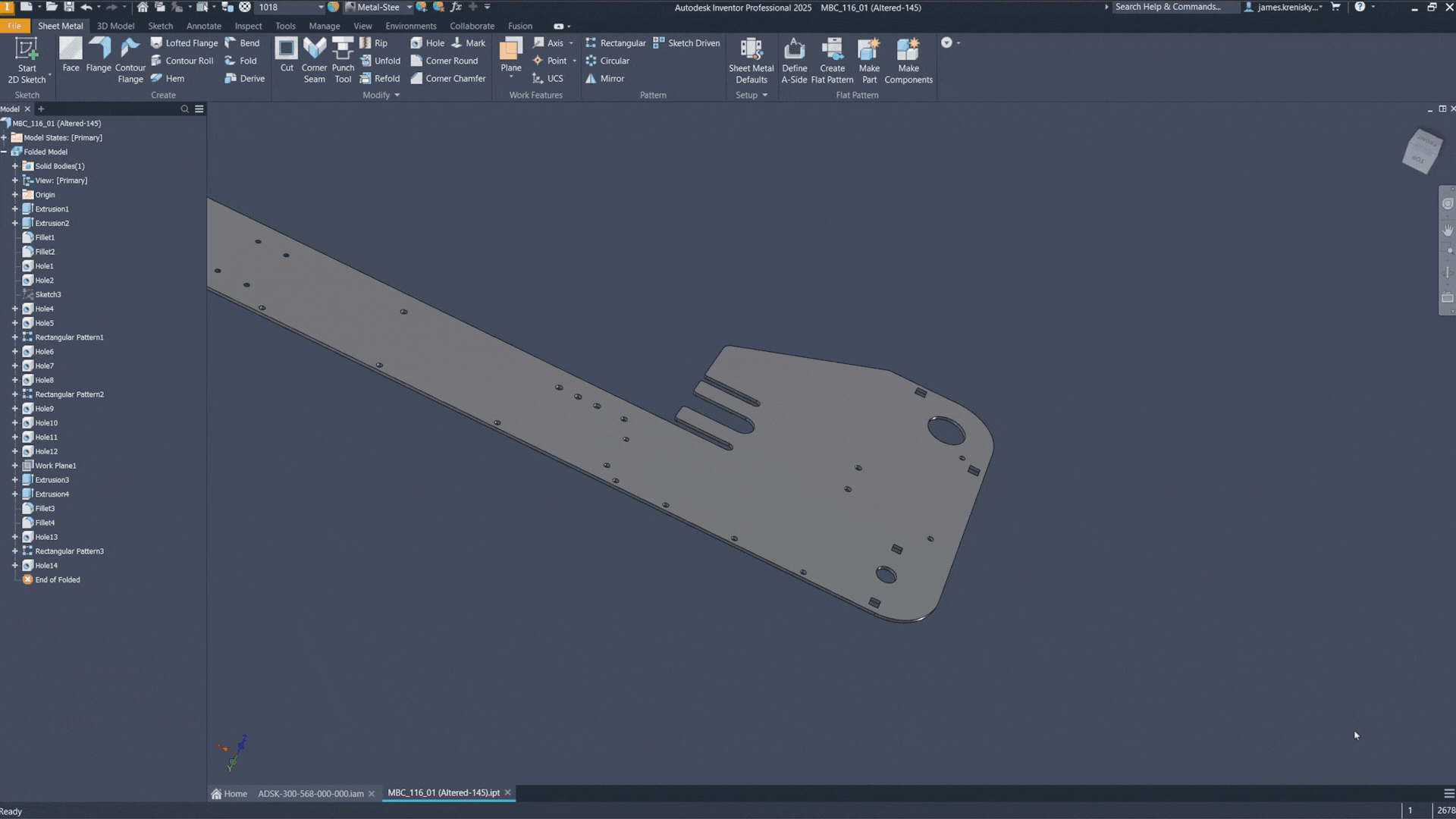Click the Corner Chamfer tool

pos(448,78)
